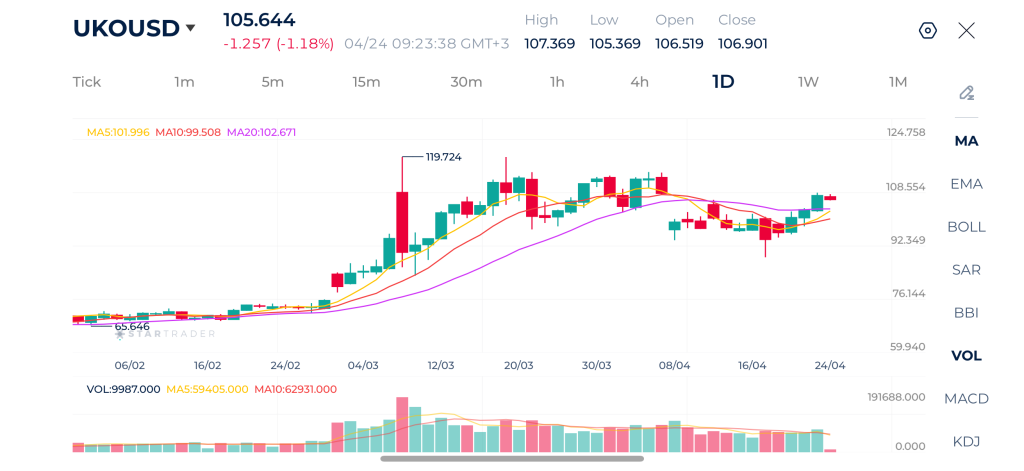
Task: Expand the UKOUSD symbol dropdown
Action: [190, 28]
